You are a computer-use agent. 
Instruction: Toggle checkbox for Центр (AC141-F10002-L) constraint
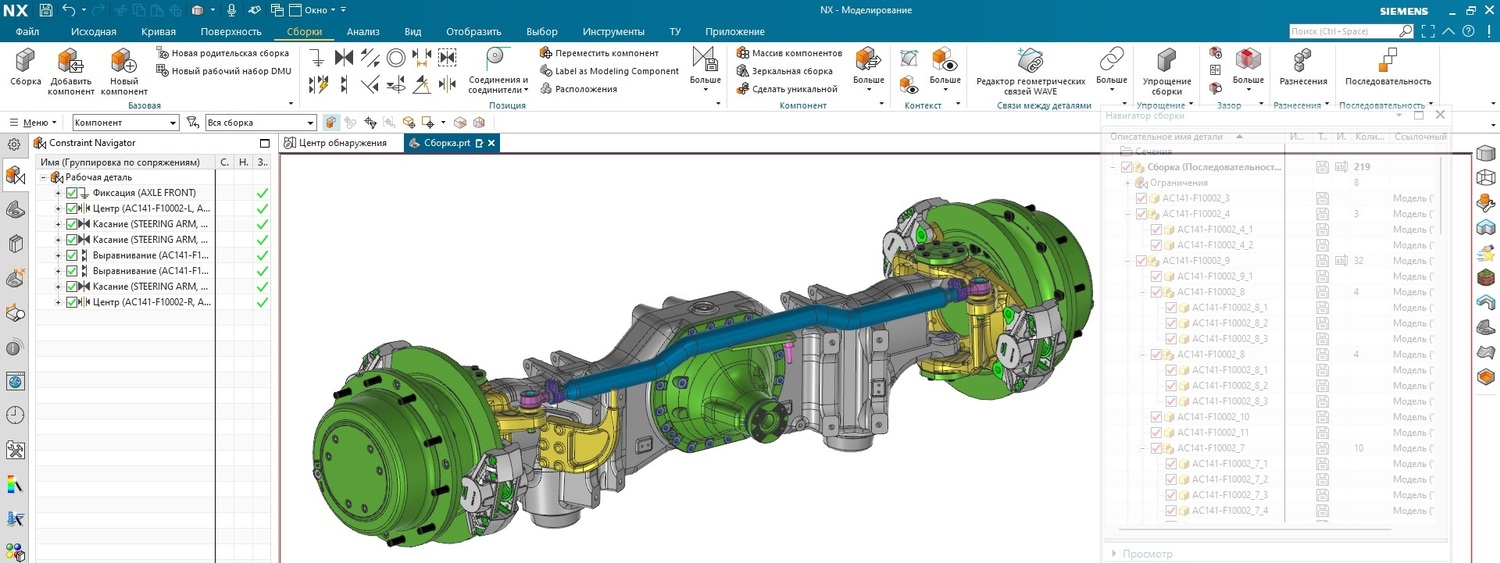(x=72, y=209)
